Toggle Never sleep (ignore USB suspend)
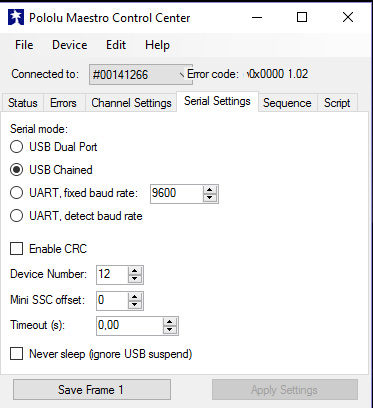The width and height of the screenshot is (373, 408). click(x=16, y=354)
